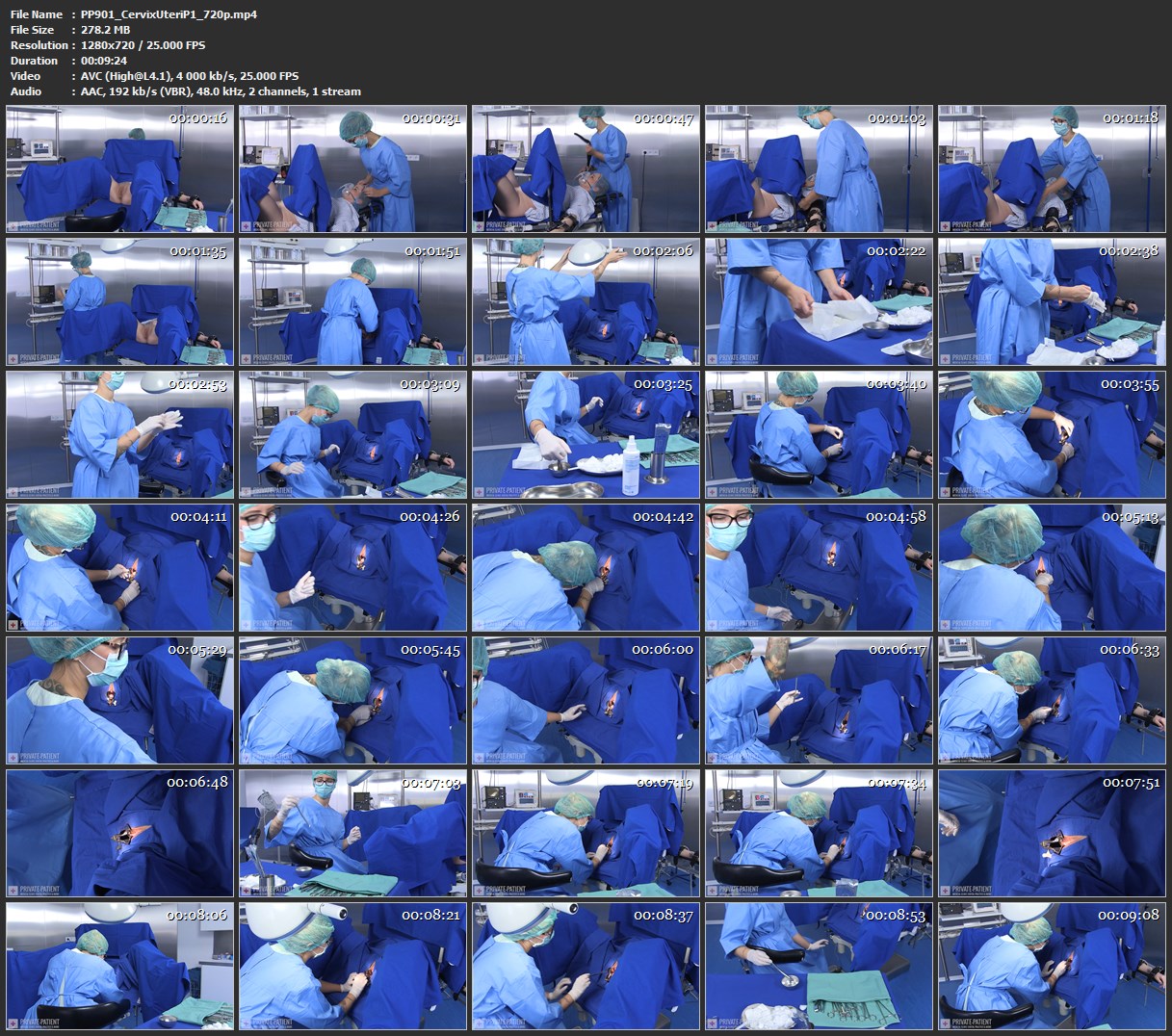Image resolution: width=1172 pixels, height=1036 pixels.
Task: Click the 00:04:58 thumbnail
Action: tap(819, 567)
